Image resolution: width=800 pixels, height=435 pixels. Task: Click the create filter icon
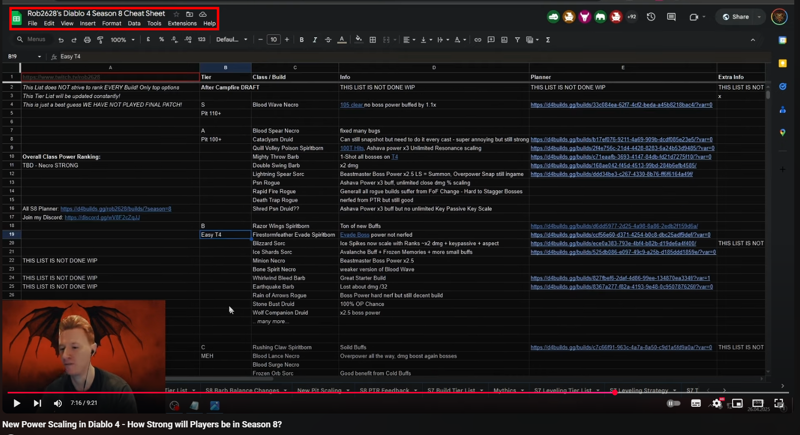(x=517, y=40)
